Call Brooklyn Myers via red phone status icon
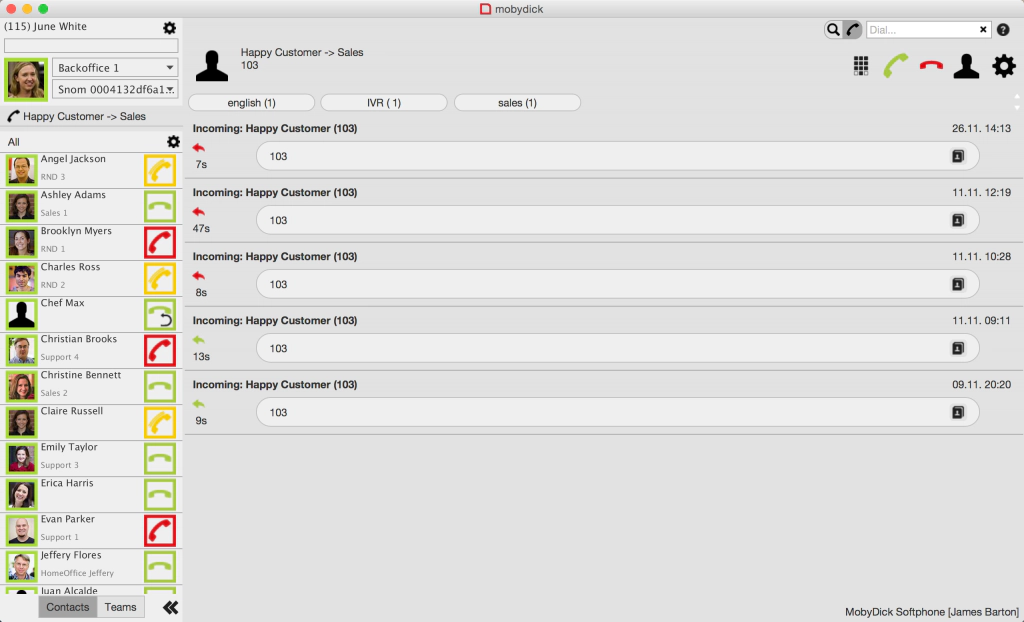 coord(160,243)
